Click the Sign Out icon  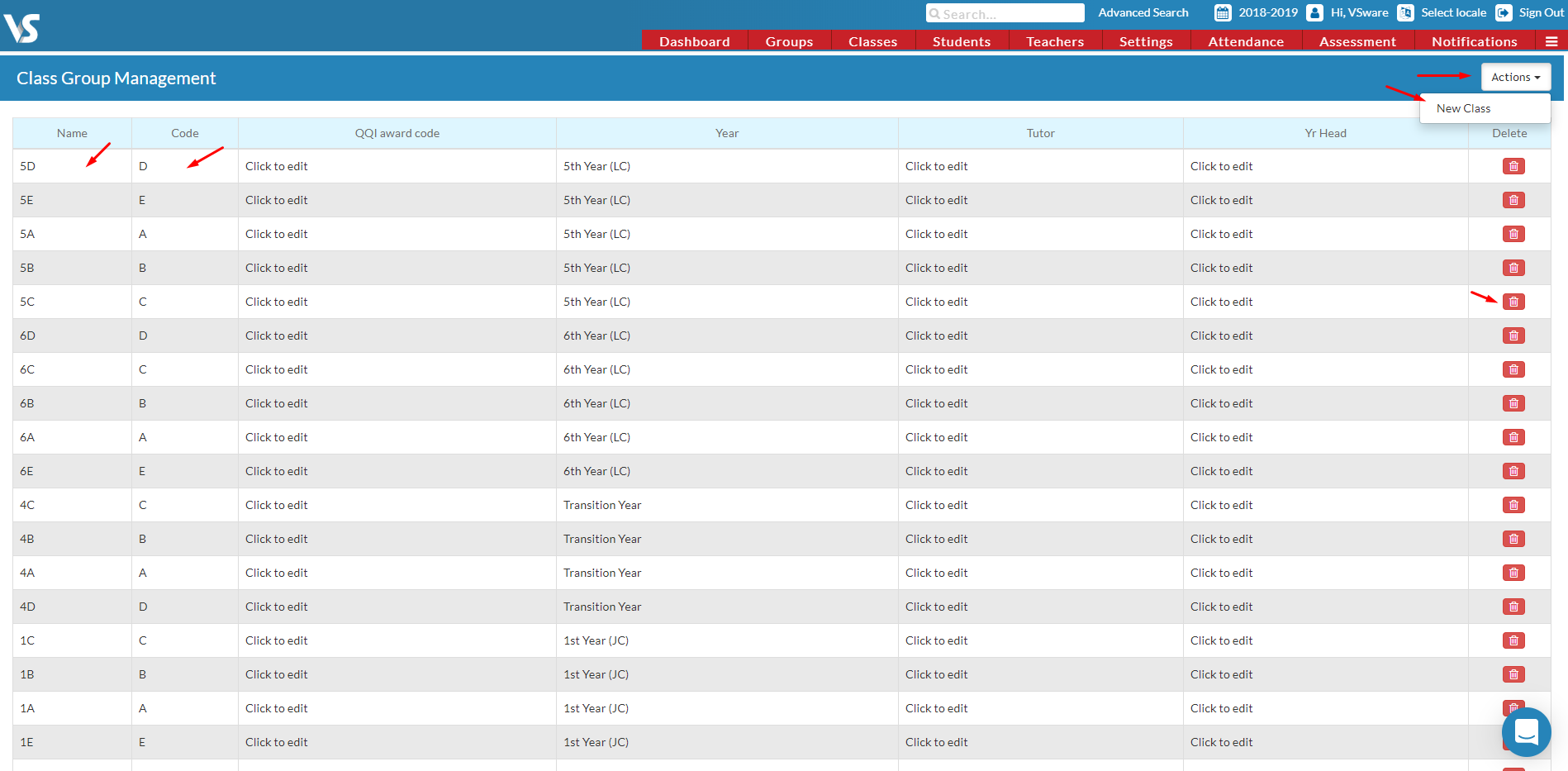click(x=1504, y=13)
